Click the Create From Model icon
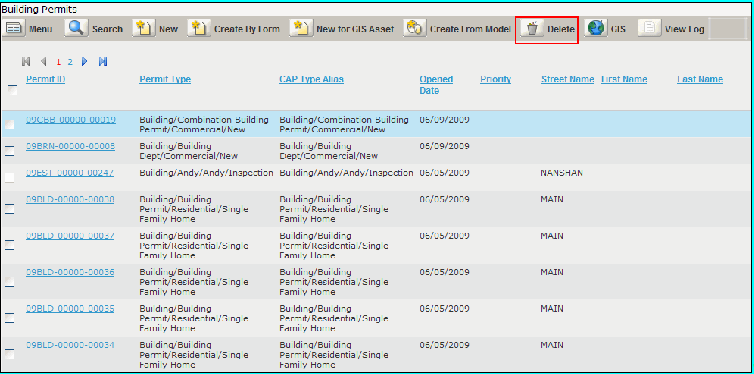 point(414,28)
